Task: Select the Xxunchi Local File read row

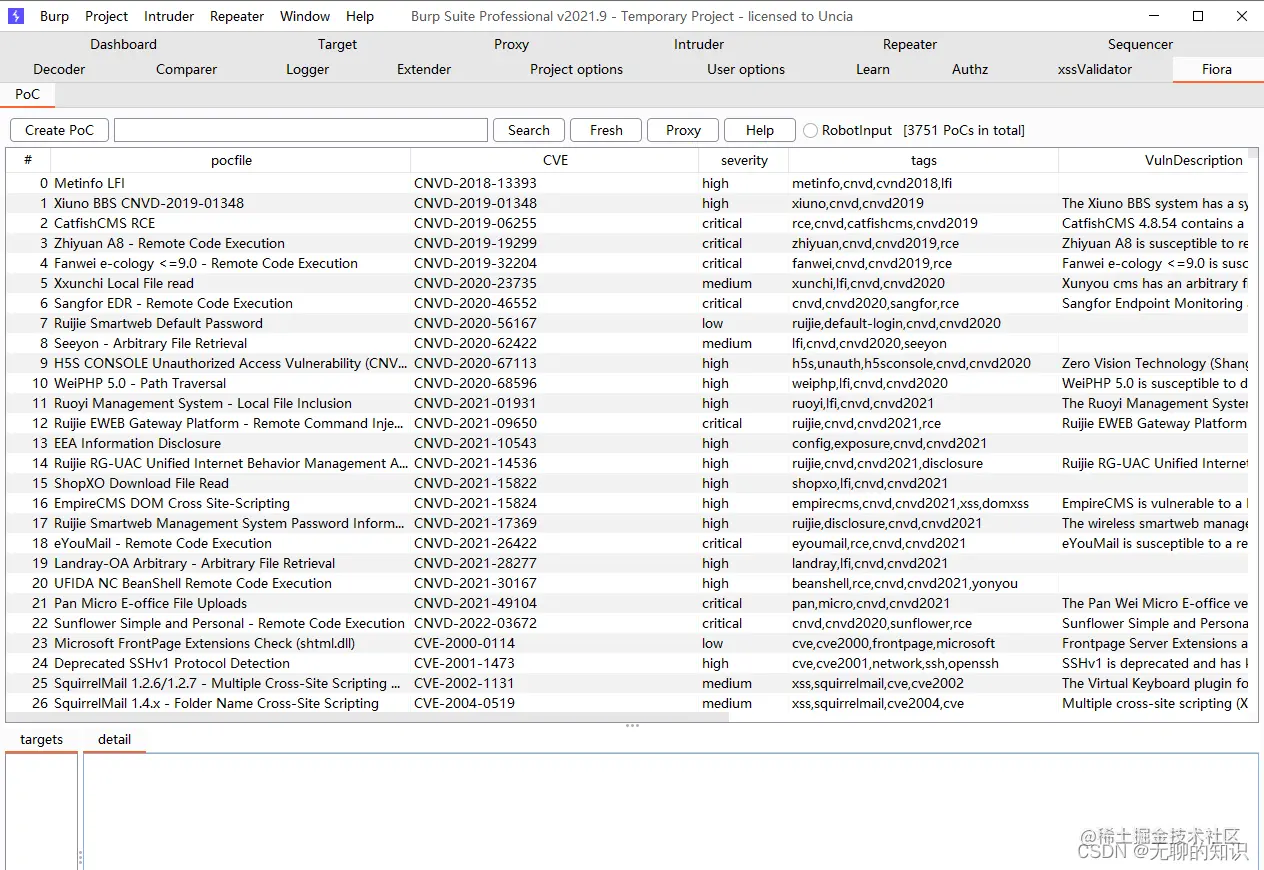Action: point(627,283)
